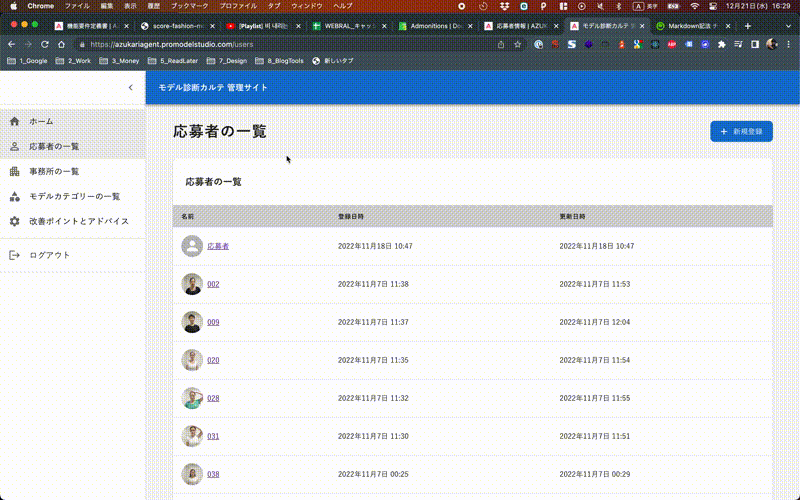The height and width of the screenshot is (500, 800).
Task: Click the 新規登録 button
Action: click(741, 132)
